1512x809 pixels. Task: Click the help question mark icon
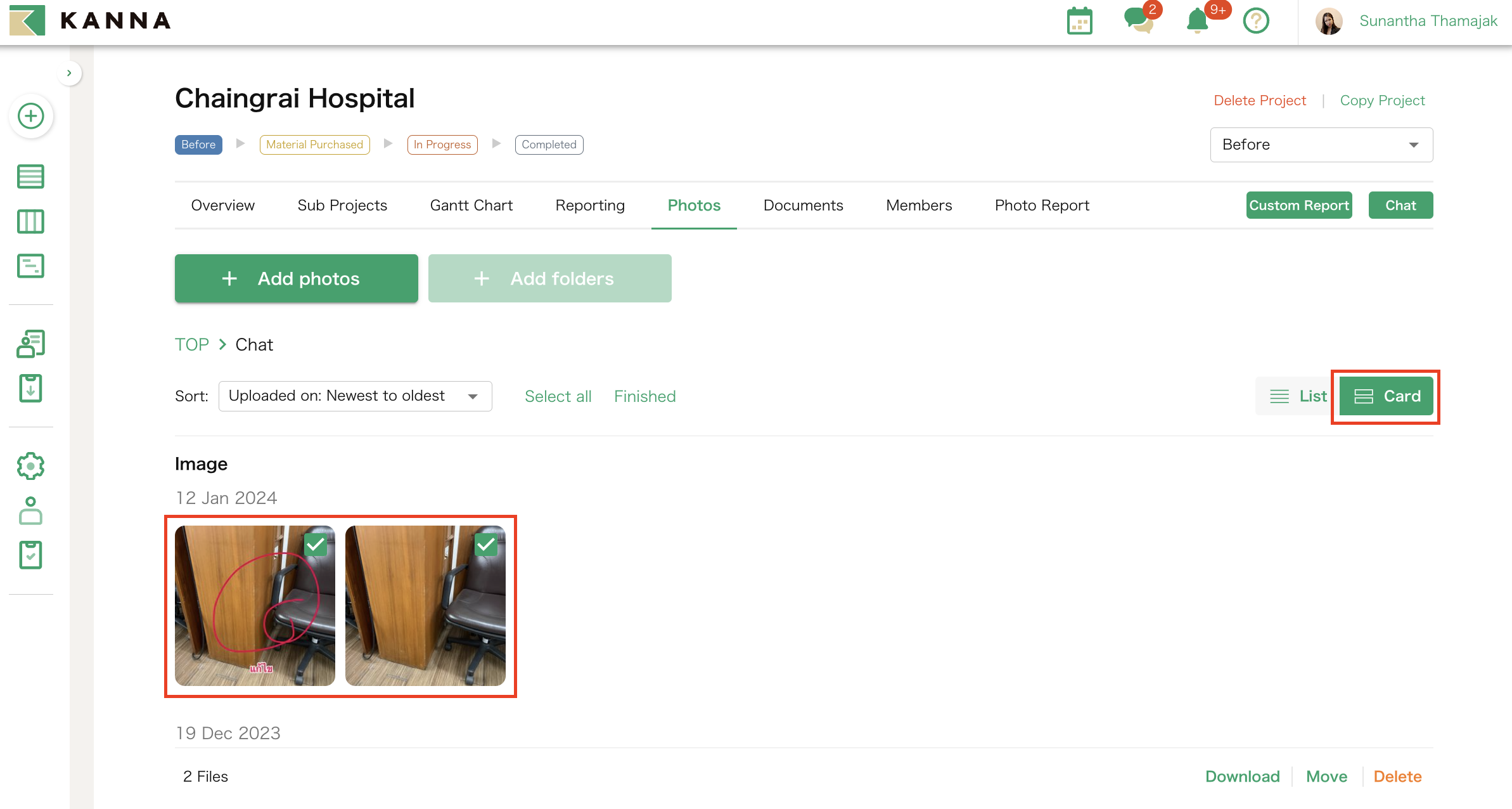click(1255, 21)
